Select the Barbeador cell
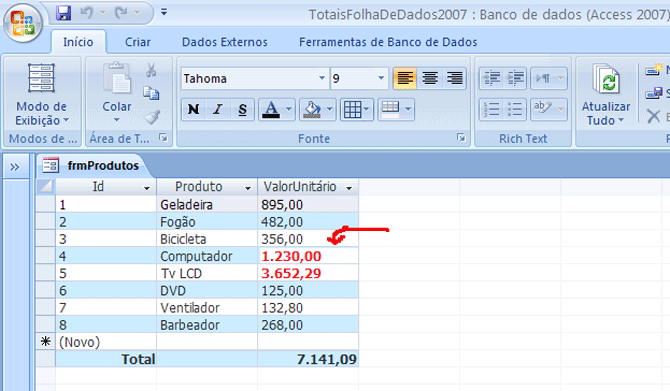This screenshot has height=391, width=670. coord(207,325)
